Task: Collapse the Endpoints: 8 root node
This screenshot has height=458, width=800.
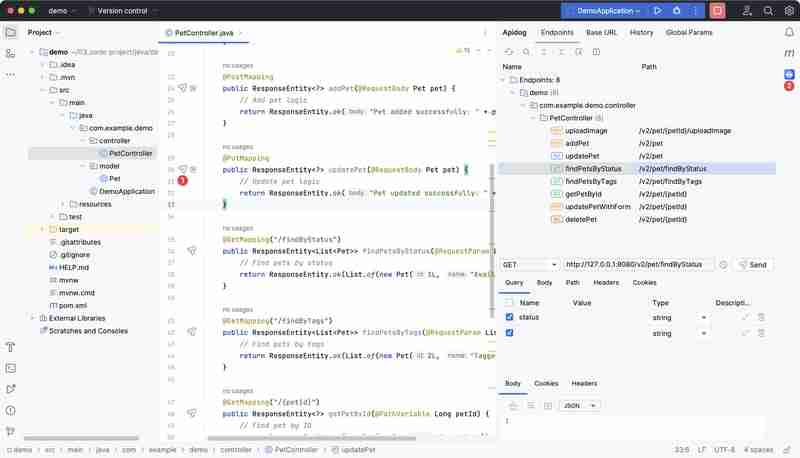Action: point(503,80)
